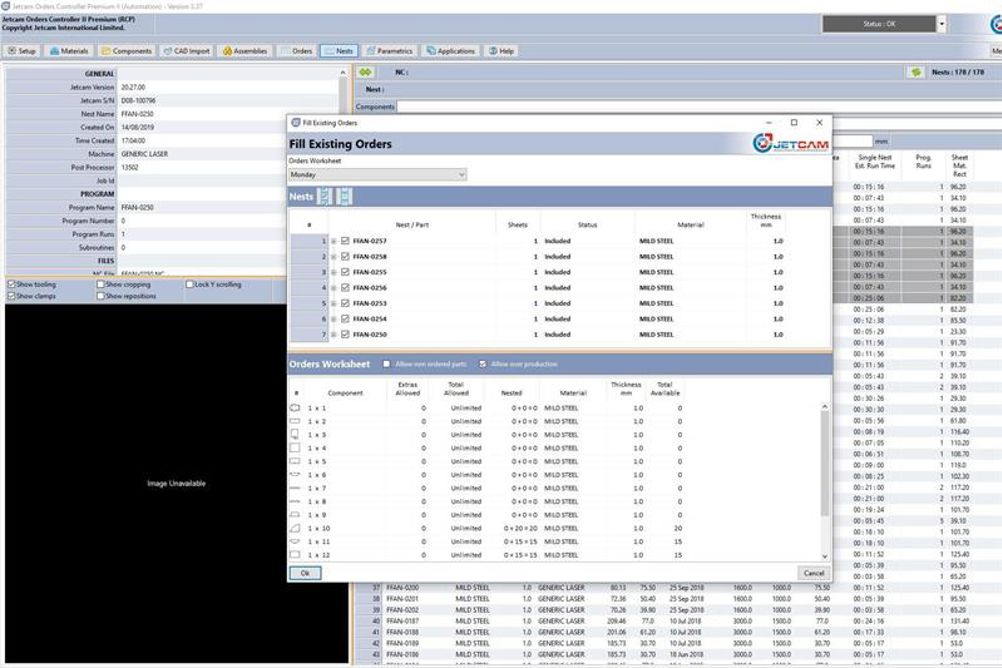
Task: Click the shape icon for component 1 x 6
Action: [295, 474]
